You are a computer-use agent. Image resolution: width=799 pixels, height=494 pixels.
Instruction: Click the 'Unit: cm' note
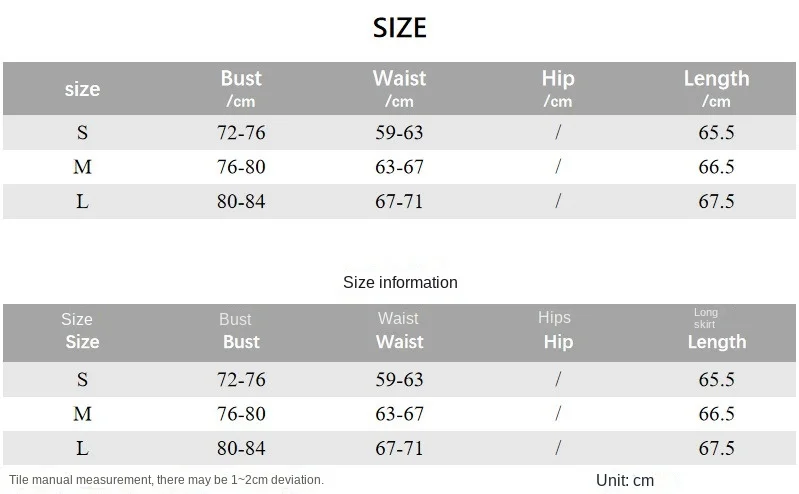[624, 480]
